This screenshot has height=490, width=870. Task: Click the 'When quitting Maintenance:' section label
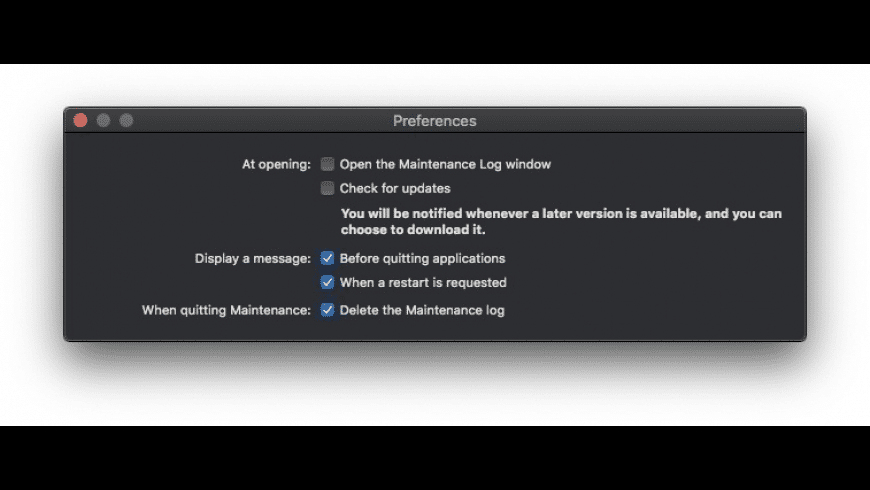pos(226,310)
